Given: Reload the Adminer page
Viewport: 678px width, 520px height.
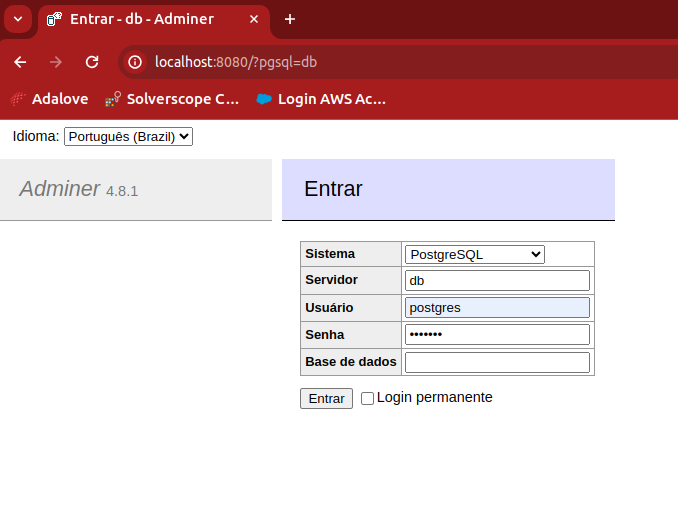Looking at the screenshot, I should click(x=92, y=62).
